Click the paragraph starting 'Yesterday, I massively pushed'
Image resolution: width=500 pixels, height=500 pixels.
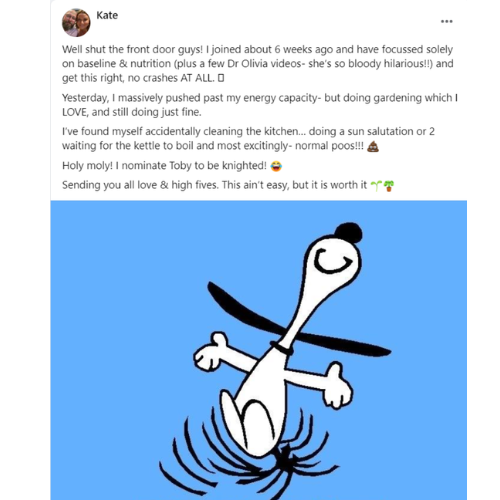[x=260, y=105]
